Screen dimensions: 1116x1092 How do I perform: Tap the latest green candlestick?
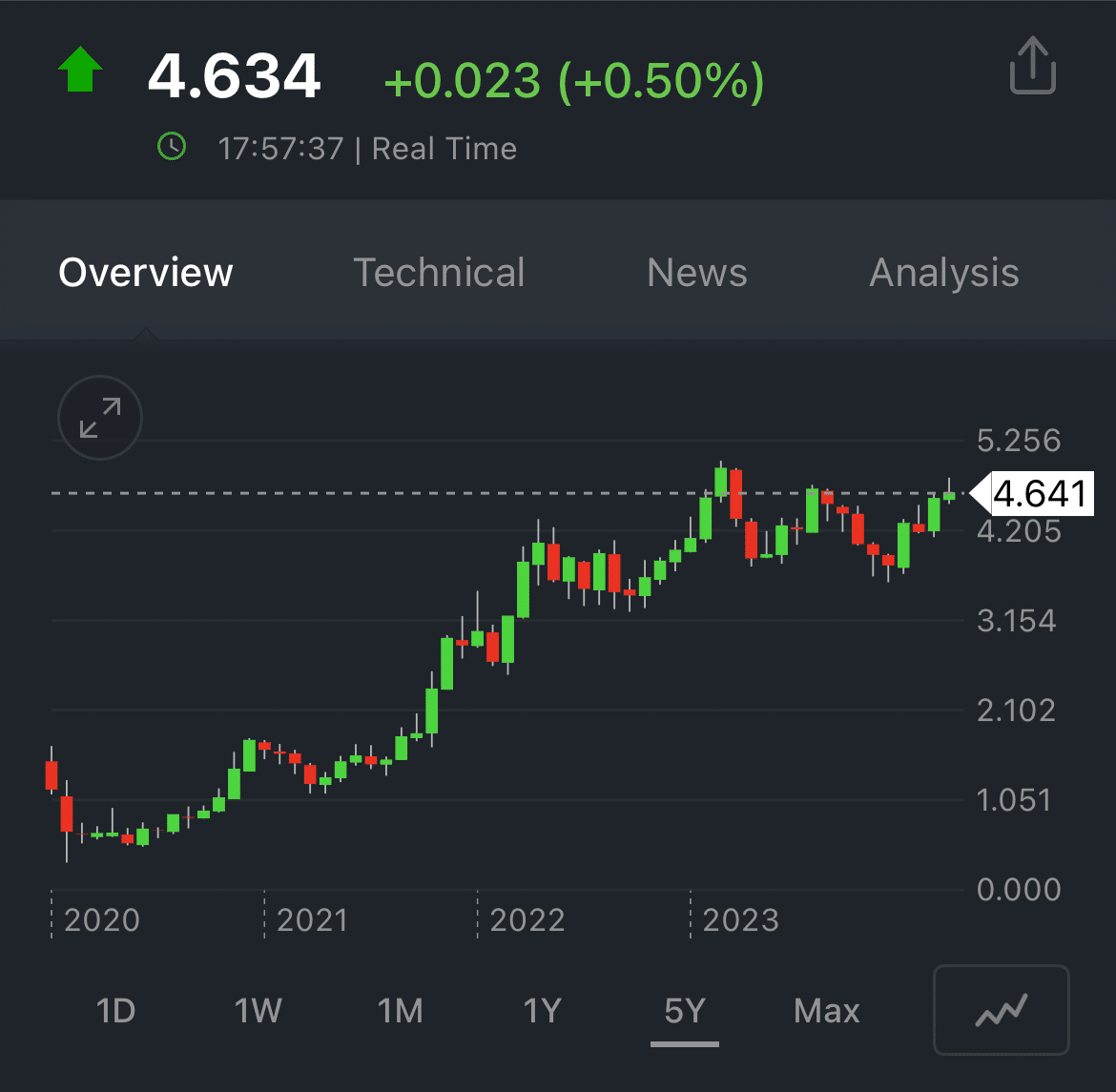point(949,496)
